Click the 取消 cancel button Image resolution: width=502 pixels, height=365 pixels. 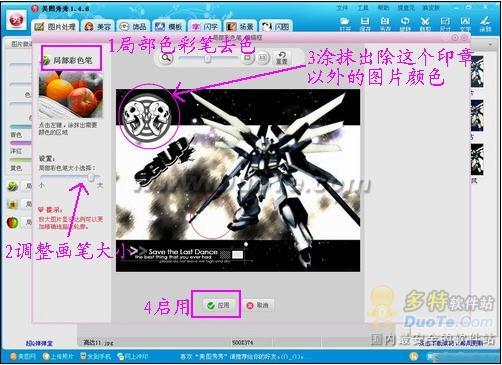258,305
